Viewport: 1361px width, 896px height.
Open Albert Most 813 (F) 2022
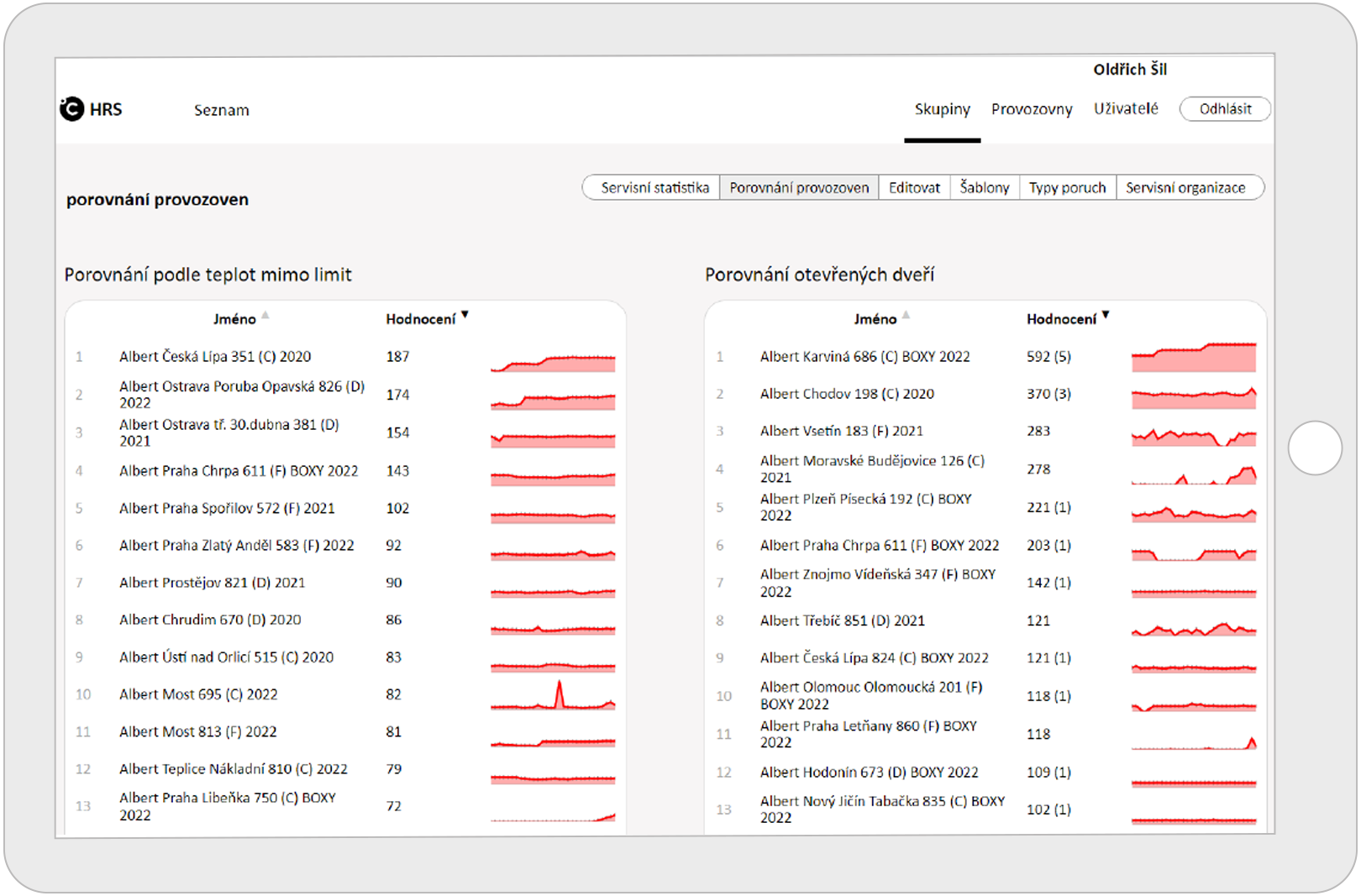(198, 732)
